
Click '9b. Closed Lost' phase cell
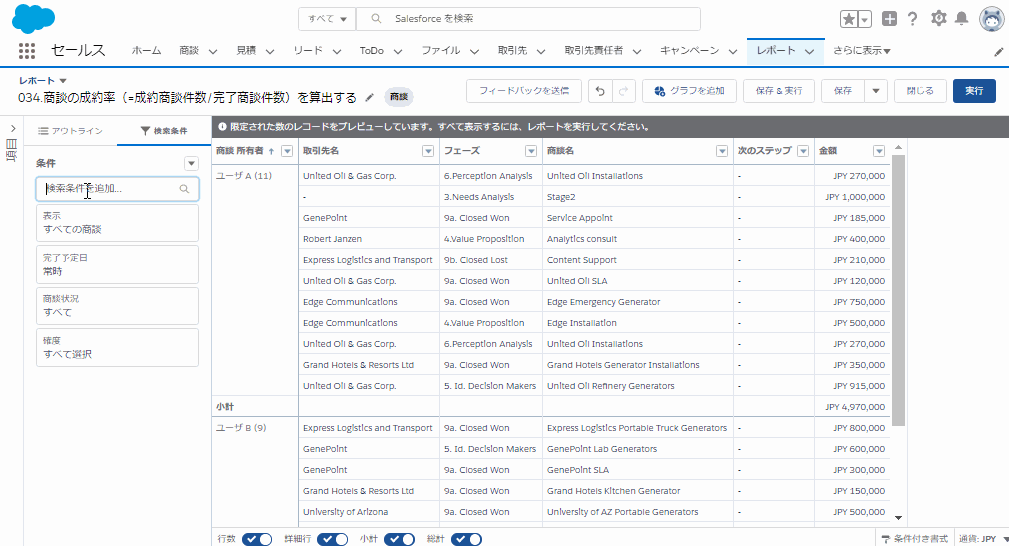click(476, 260)
